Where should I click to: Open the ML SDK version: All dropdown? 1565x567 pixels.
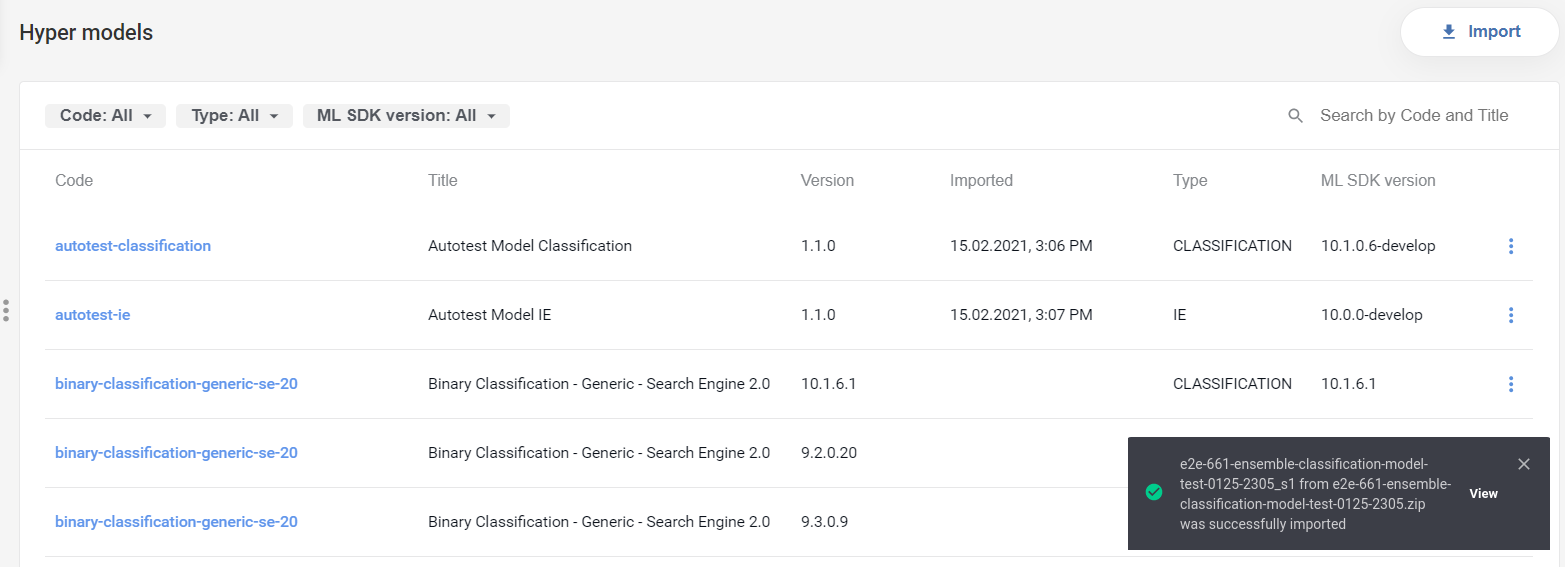pyautogui.click(x=406, y=116)
